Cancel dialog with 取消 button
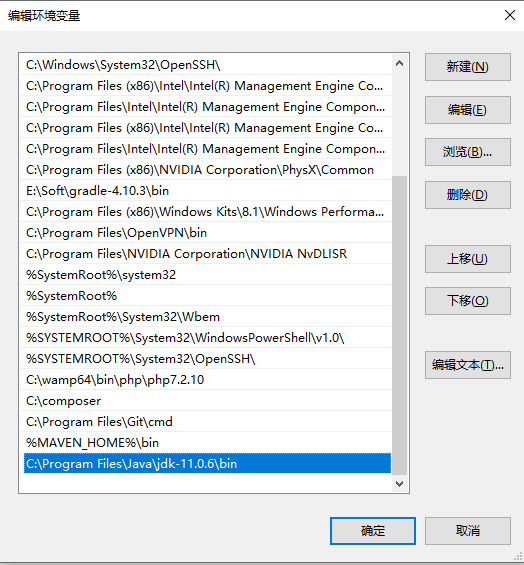This screenshot has height=565, width=524. coord(467,531)
